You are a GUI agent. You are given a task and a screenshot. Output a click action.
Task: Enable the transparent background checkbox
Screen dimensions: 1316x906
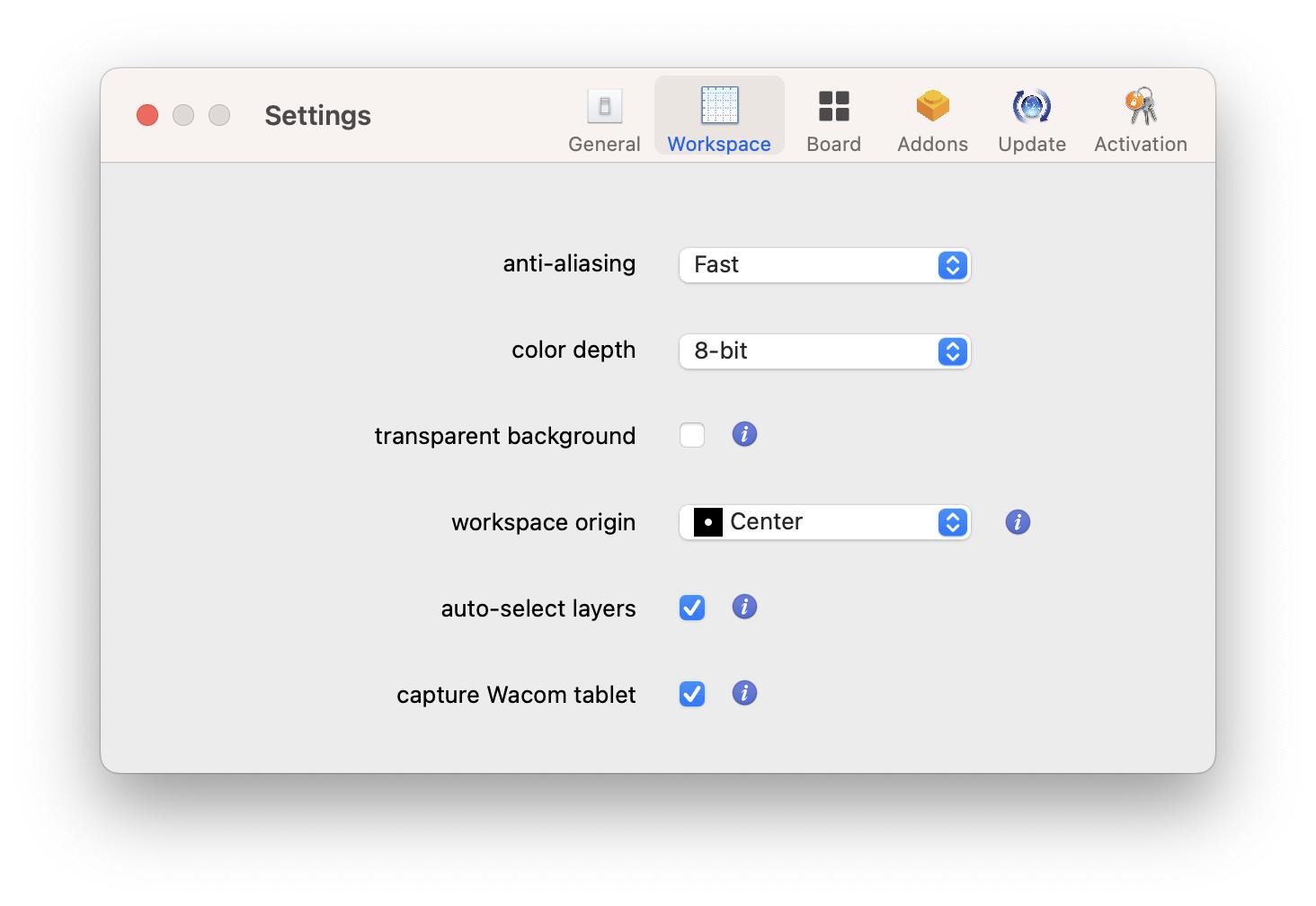(x=692, y=435)
